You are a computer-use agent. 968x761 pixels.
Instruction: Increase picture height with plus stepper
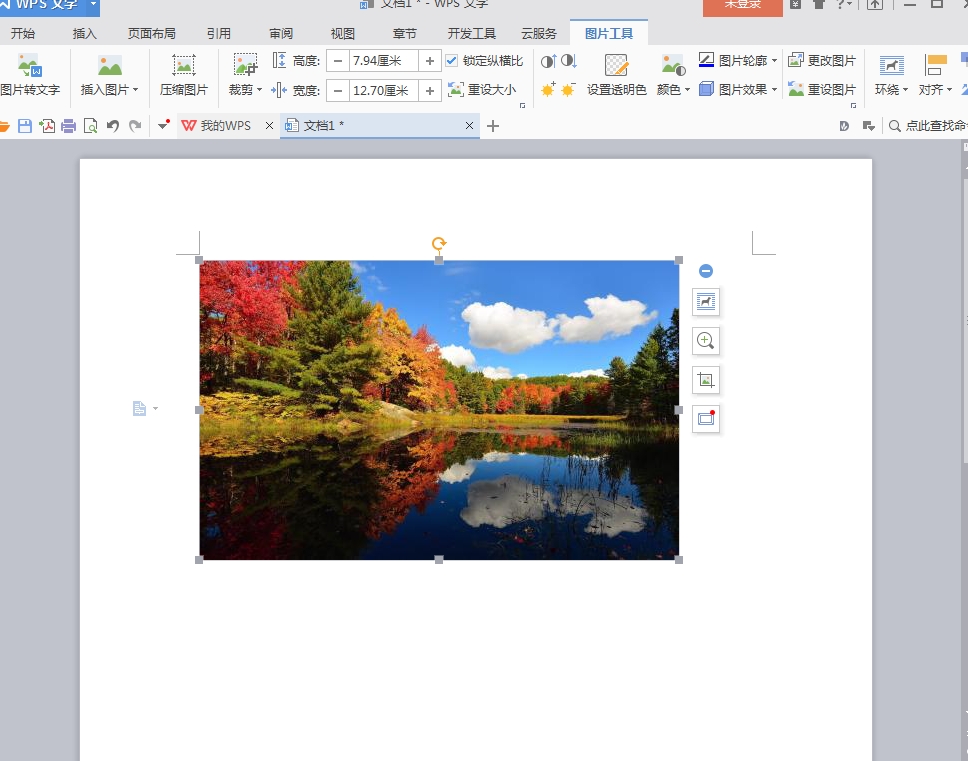coord(430,61)
